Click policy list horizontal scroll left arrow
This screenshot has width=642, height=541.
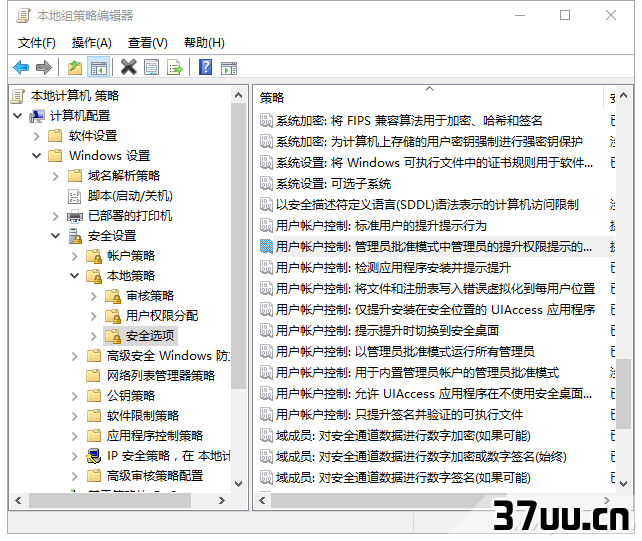click(262, 500)
